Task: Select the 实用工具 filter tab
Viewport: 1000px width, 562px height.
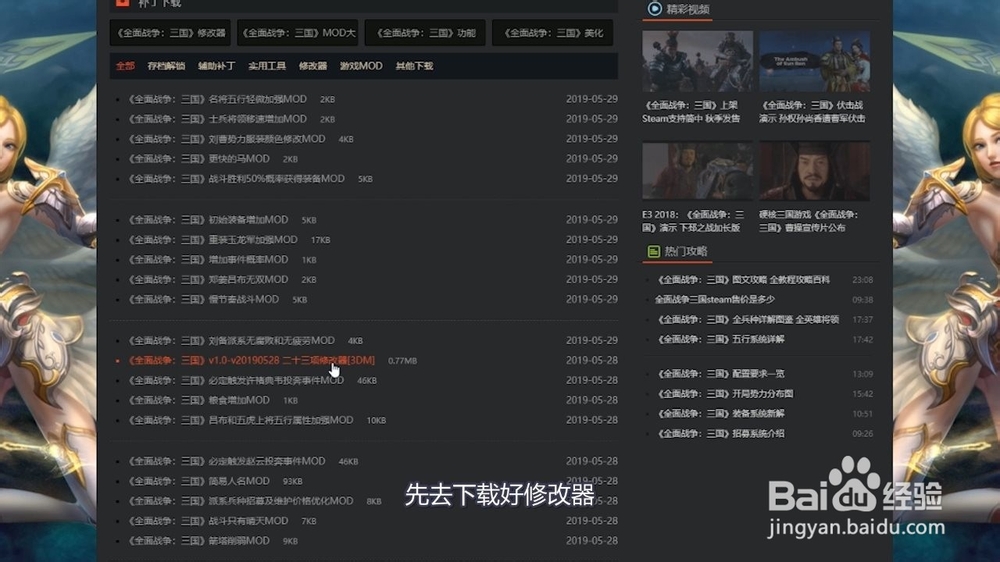Action: pos(267,66)
